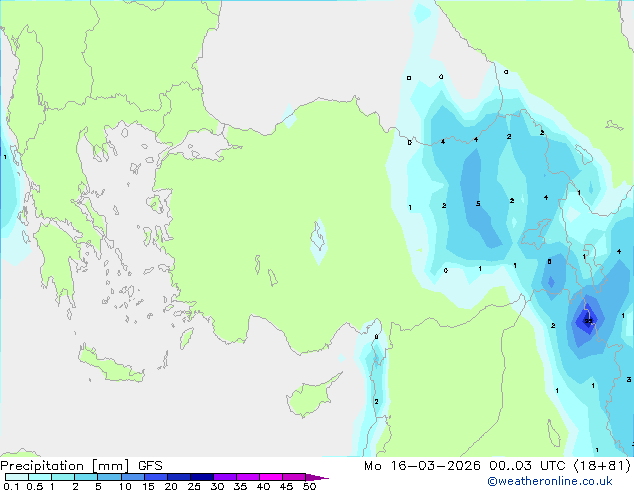
Task: Click the 20–25 mm legend color box
Action: (179, 477)
